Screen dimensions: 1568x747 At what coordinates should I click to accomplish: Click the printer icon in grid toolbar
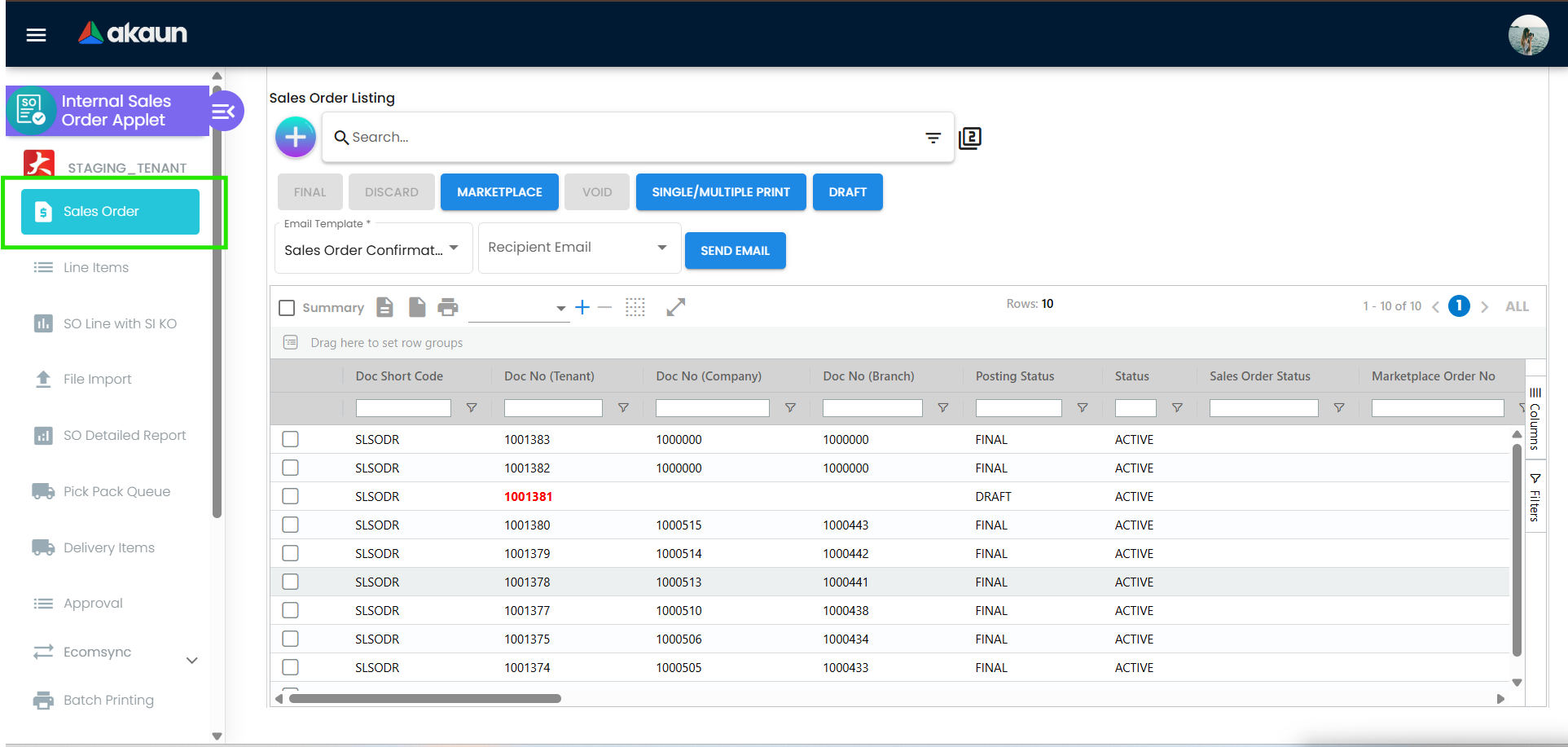tap(448, 307)
